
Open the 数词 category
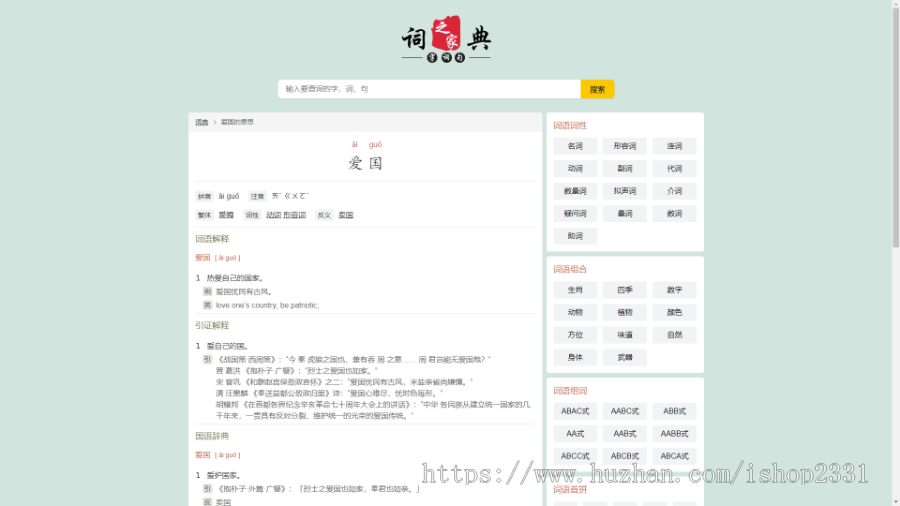tap(674, 213)
